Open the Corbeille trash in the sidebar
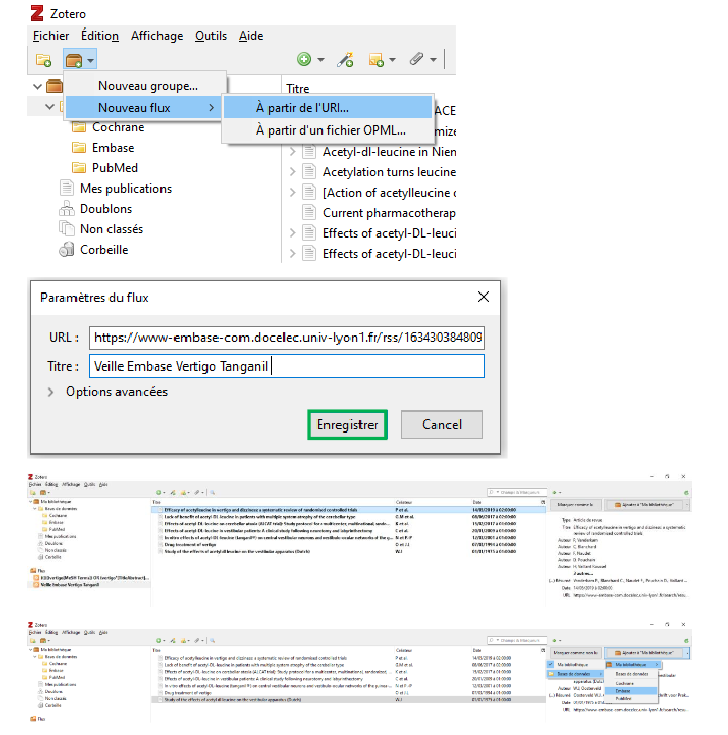The image size is (728, 735). 103,250
